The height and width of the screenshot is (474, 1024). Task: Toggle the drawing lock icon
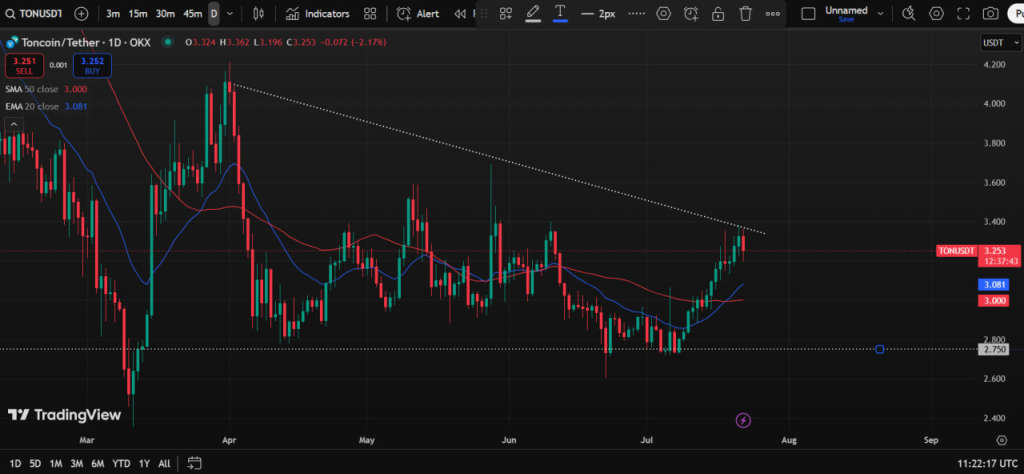[718, 13]
